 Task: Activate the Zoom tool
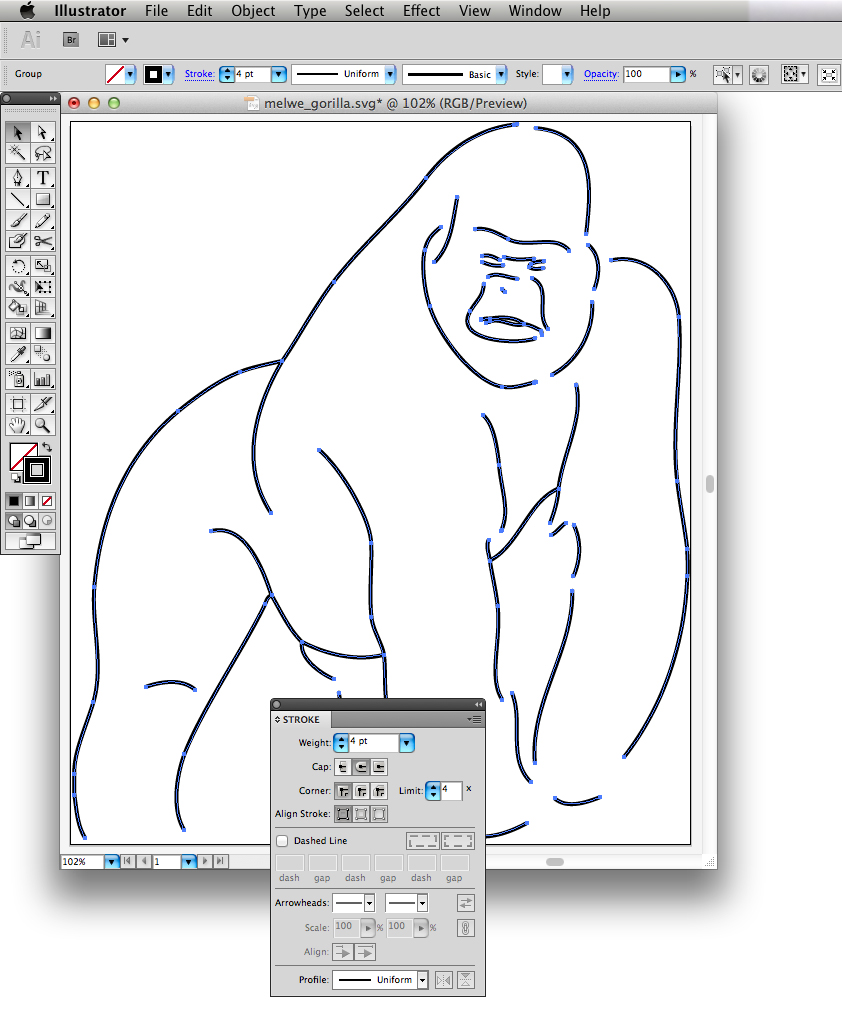pos(41,425)
